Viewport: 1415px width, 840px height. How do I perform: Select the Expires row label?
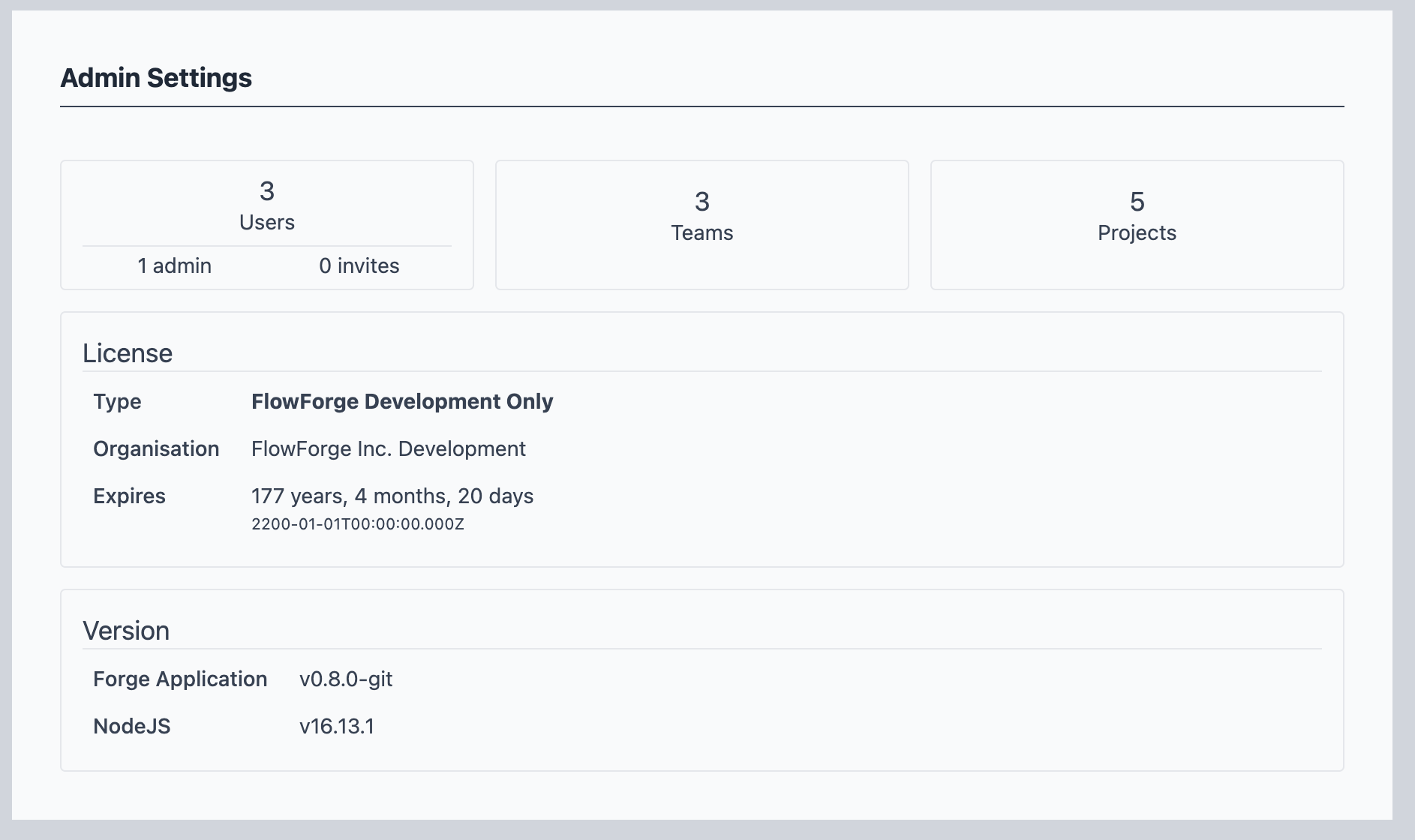pyautogui.click(x=129, y=496)
